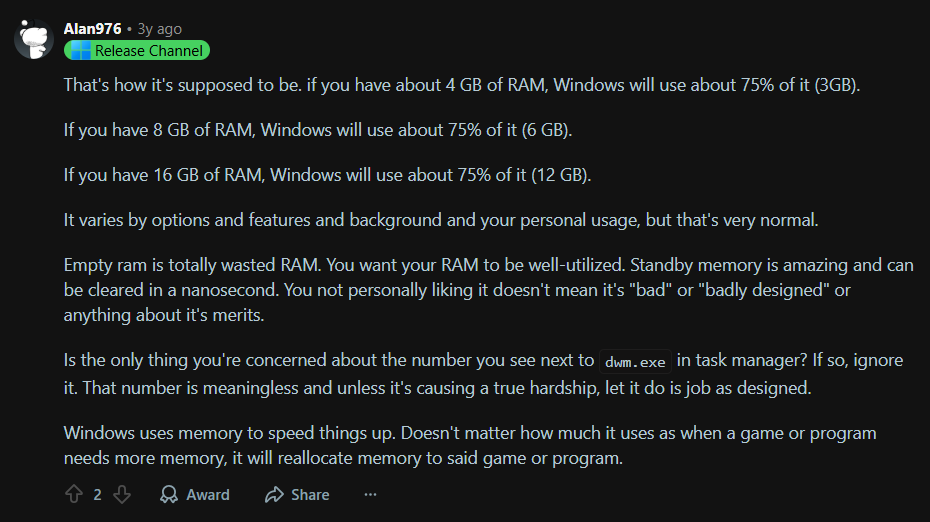Viewport: 930px width, 522px height.
Task: Open the three-dot more options menu
Action: [x=371, y=494]
